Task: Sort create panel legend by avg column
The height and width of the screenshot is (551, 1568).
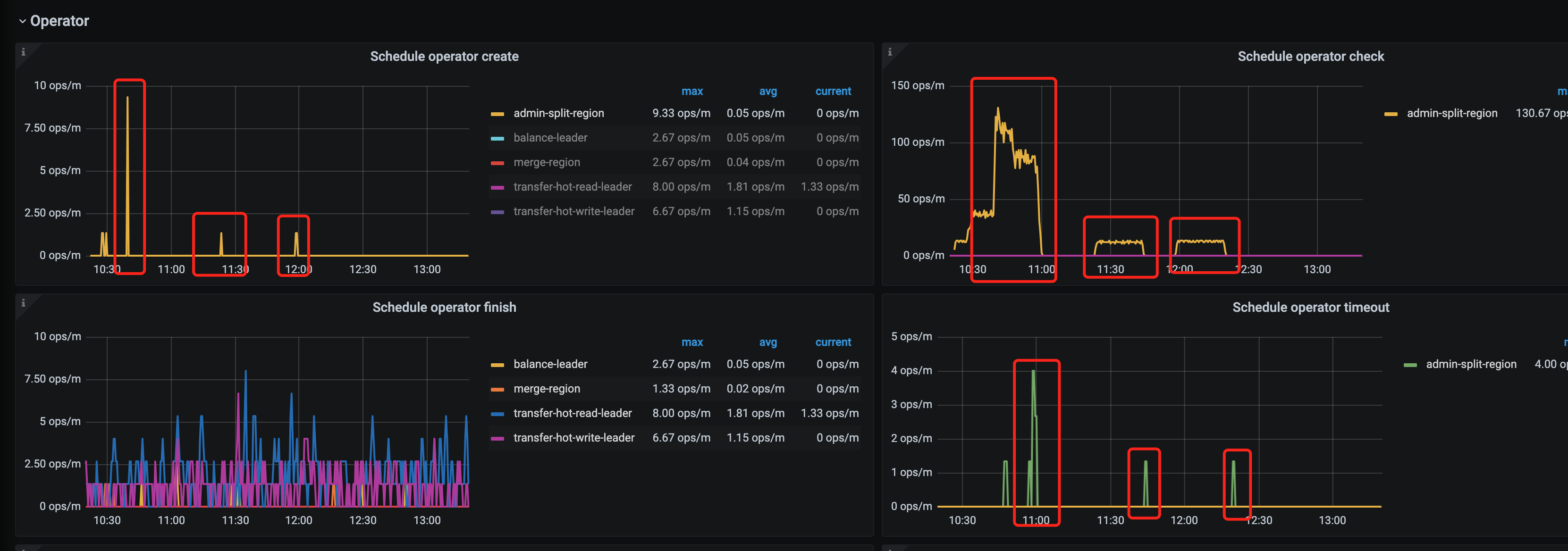Action: tap(767, 91)
